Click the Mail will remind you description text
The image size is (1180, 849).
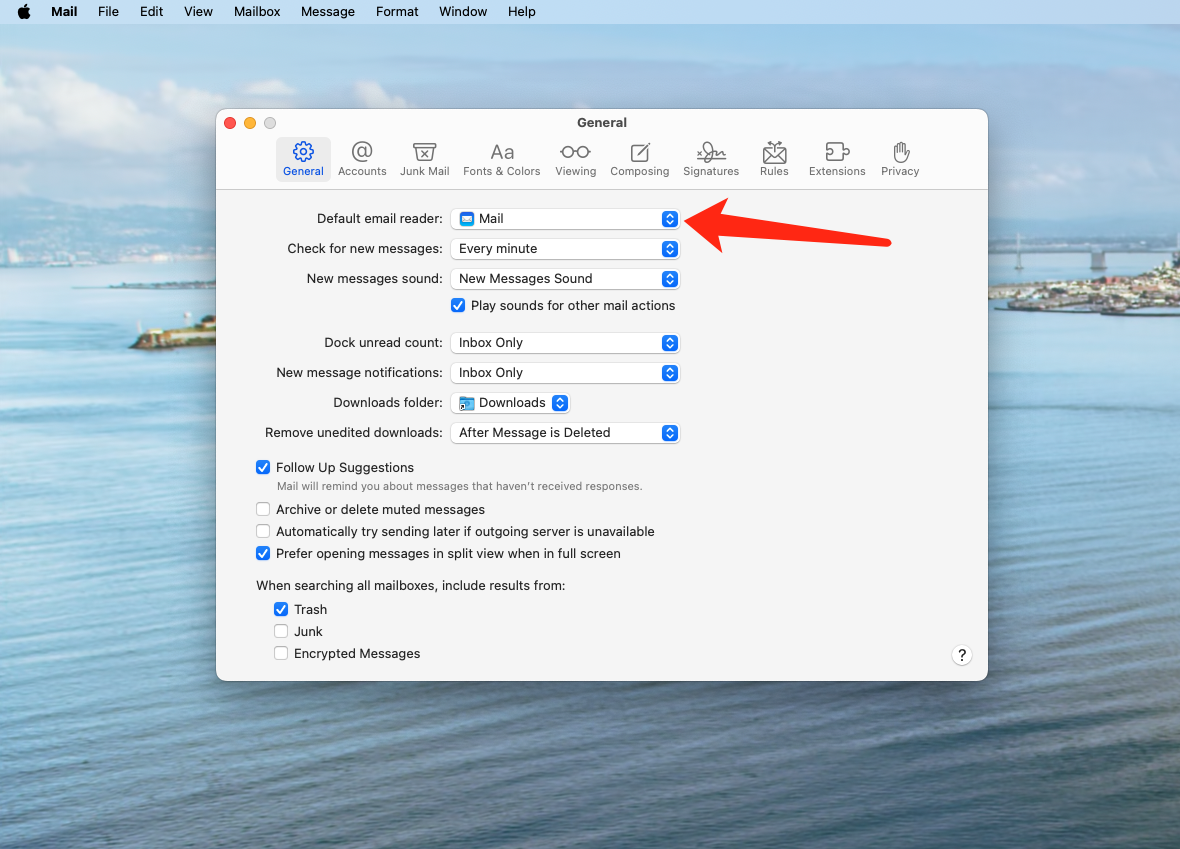point(460,486)
